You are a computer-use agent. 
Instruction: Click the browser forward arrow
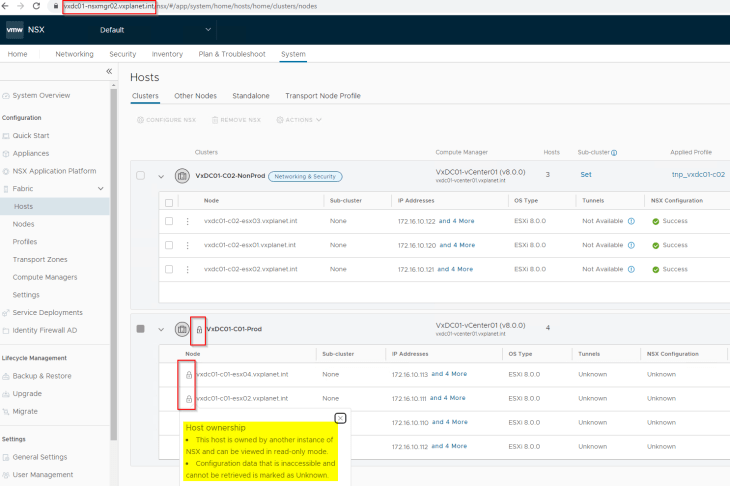(20, 6)
